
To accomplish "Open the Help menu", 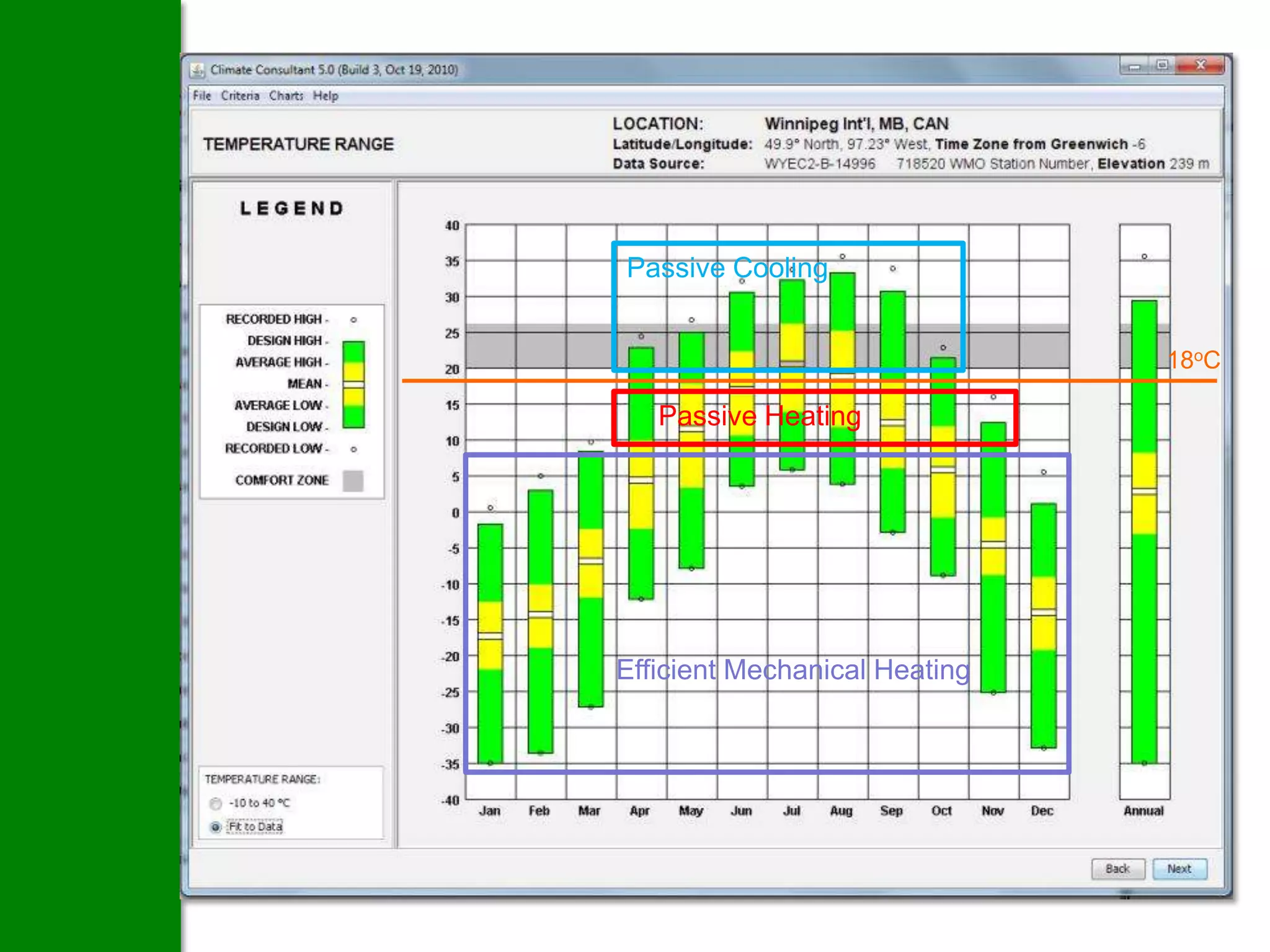I will 326,96.
